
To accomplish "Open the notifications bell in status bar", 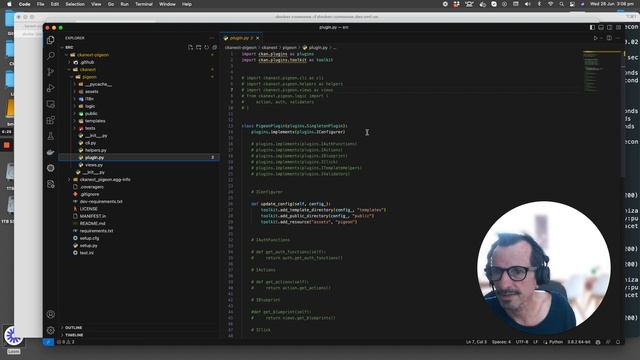I will click(618, 342).
